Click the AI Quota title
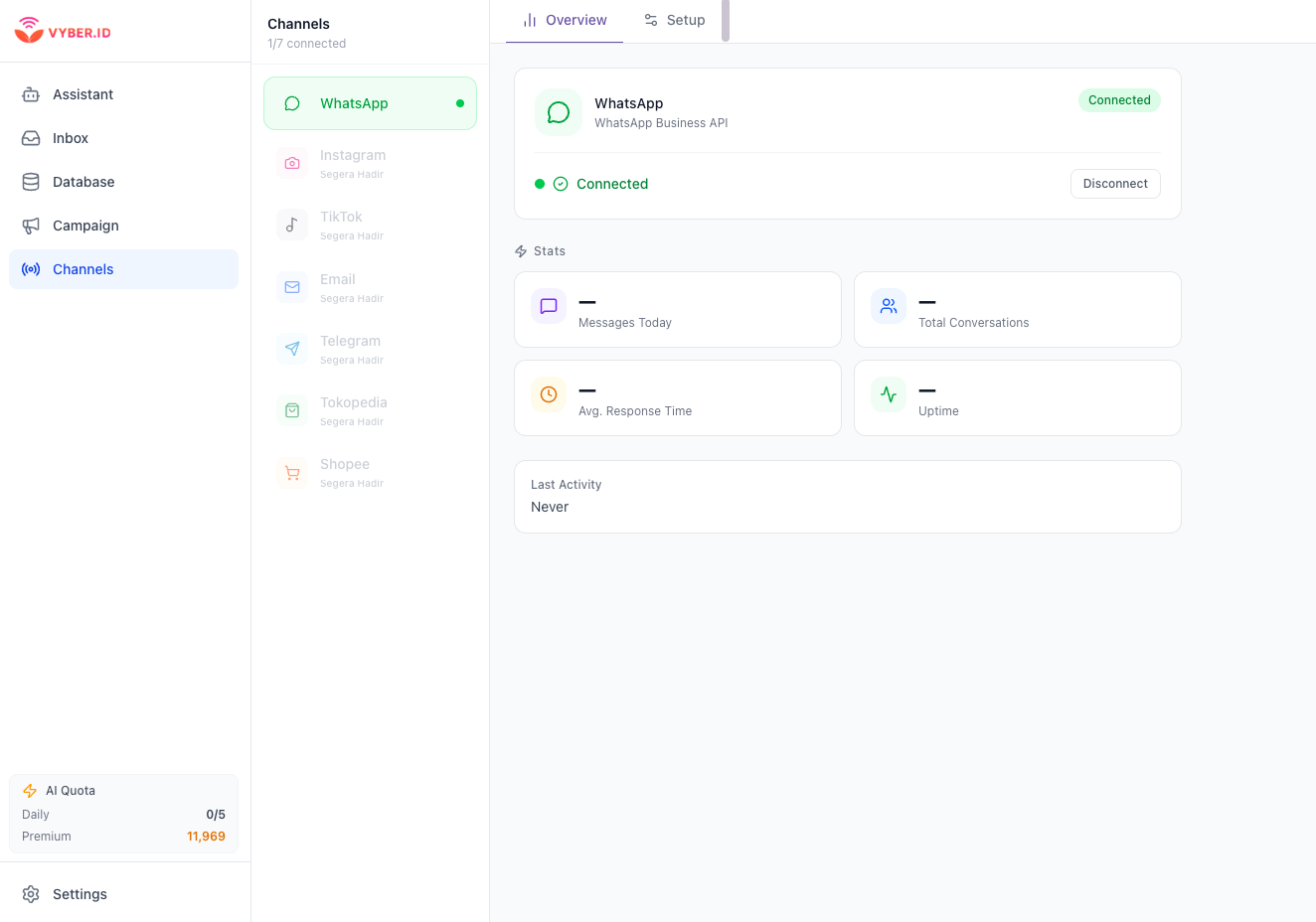Screen dimensions: 1316x922 [71, 791]
